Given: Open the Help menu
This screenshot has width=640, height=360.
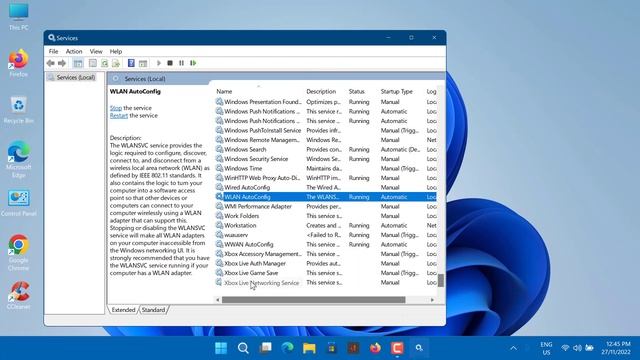Looking at the screenshot, I should point(116,51).
